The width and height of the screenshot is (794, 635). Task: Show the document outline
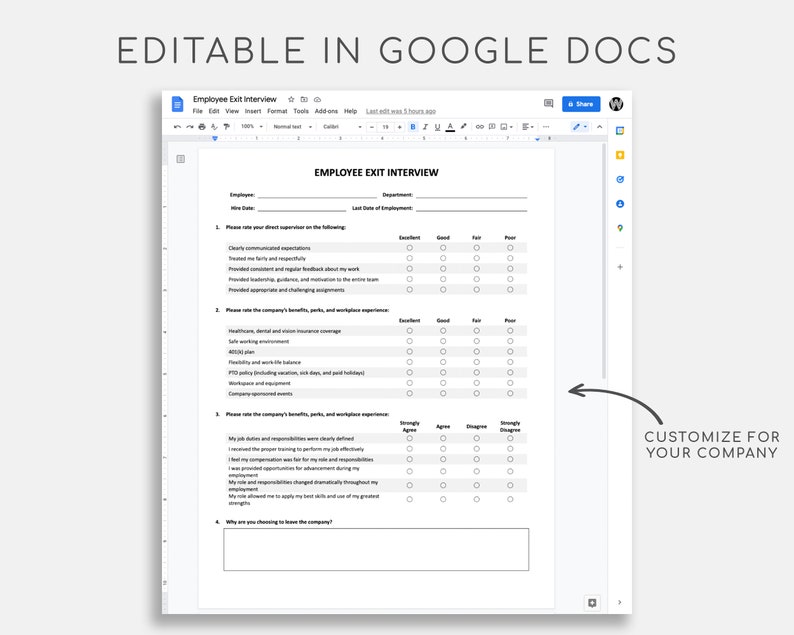tap(180, 159)
